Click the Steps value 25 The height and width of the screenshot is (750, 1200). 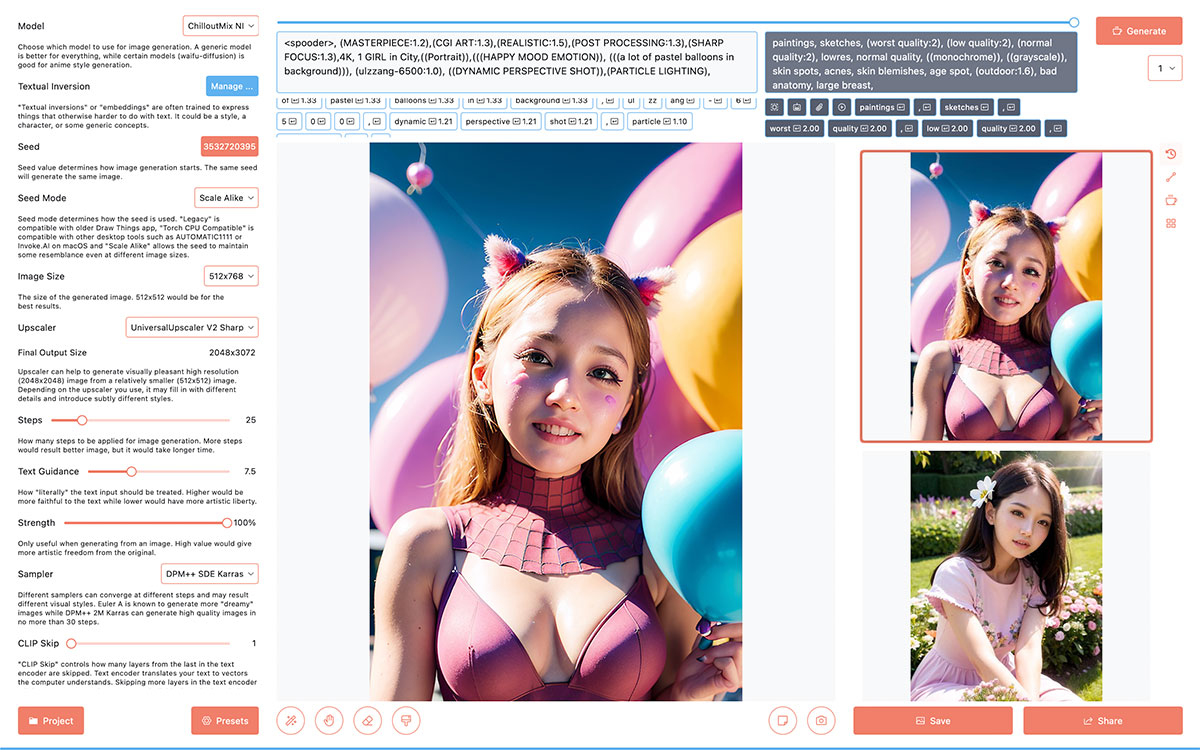(x=251, y=420)
